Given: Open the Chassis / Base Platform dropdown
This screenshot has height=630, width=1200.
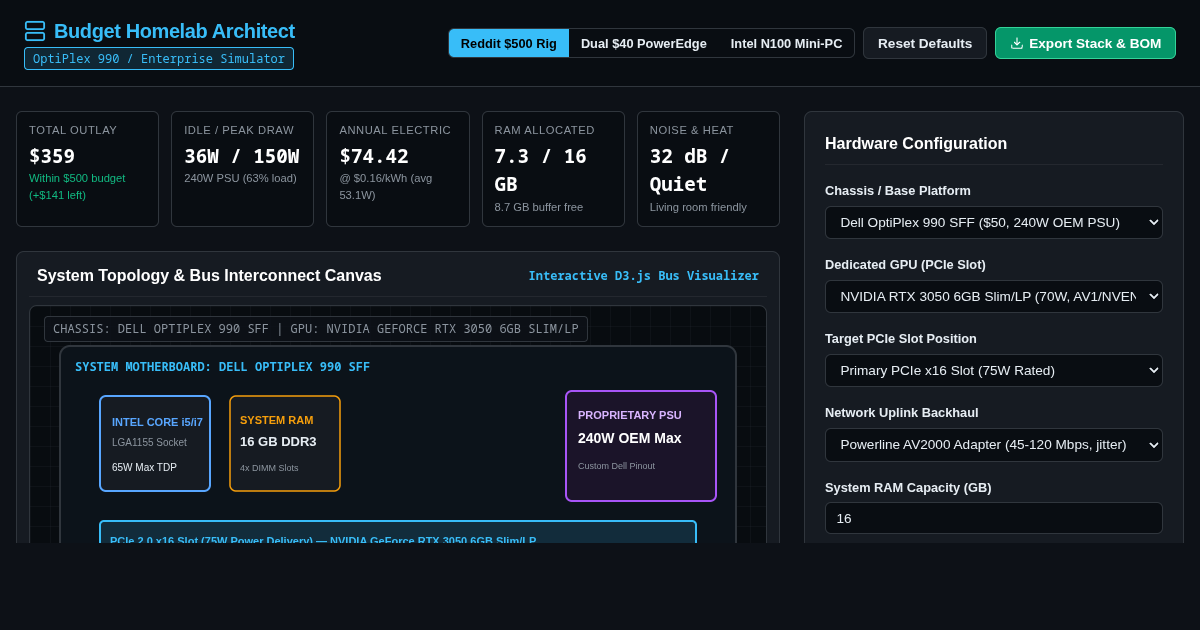Looking at the screenshot, I should (994, 222).
